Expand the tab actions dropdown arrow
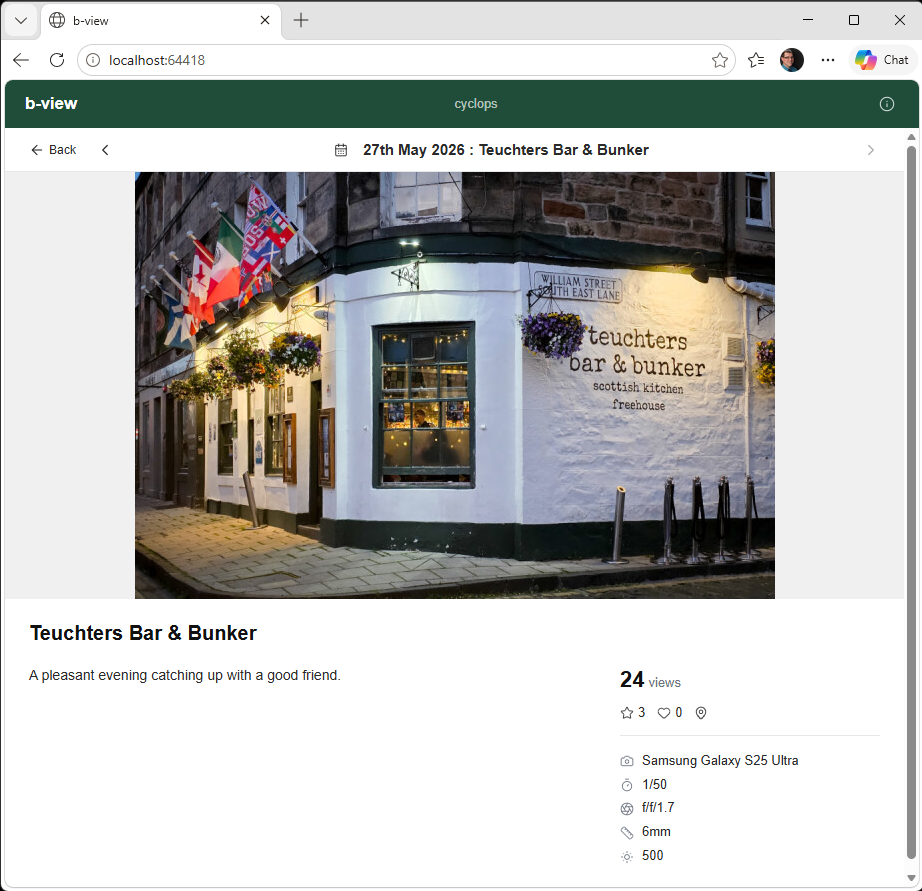The height and width of the screenshot is (891, 922). (x=21, y=21)
